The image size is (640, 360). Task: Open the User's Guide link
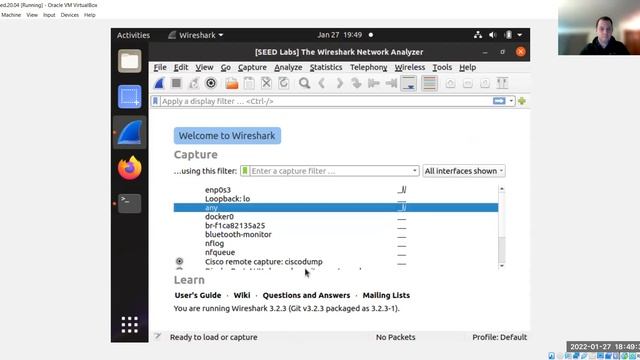coord(198,295)
